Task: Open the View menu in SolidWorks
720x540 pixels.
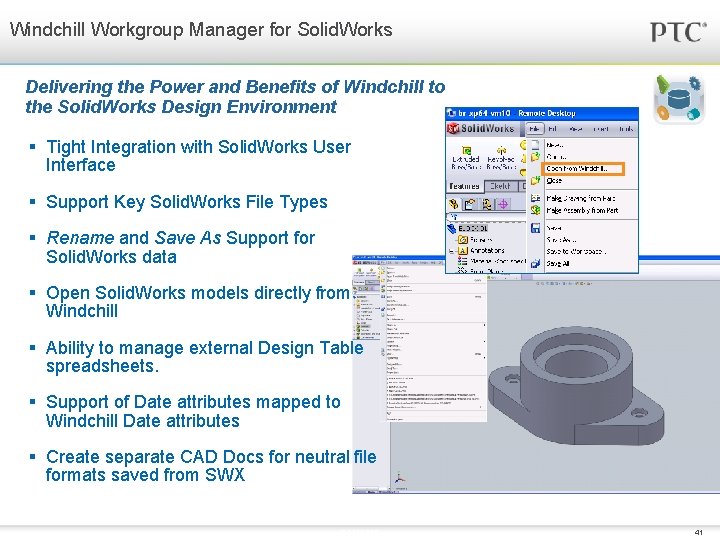Action: click(575, 129)
